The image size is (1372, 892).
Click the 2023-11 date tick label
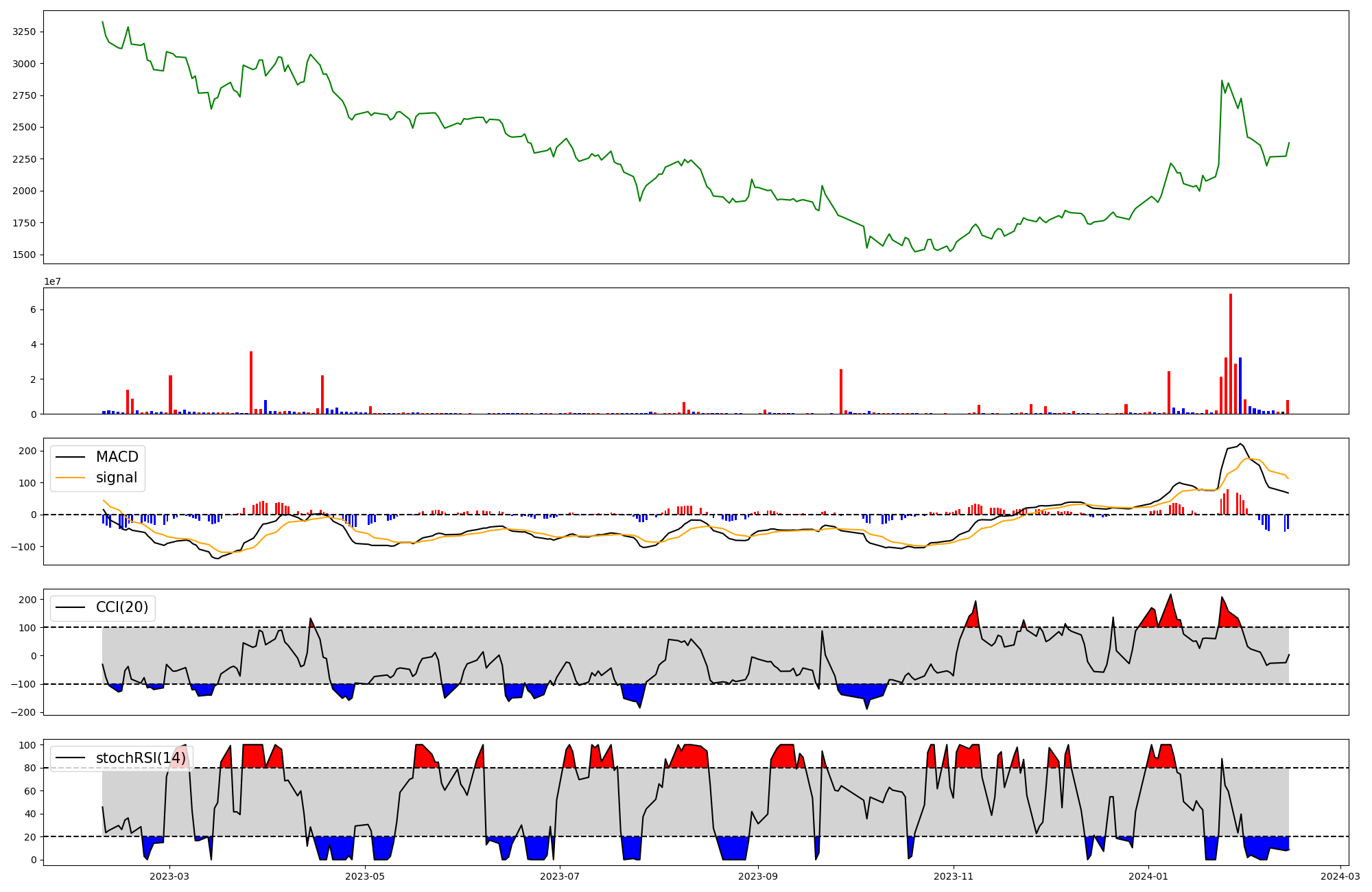click(x=954, y=876)
